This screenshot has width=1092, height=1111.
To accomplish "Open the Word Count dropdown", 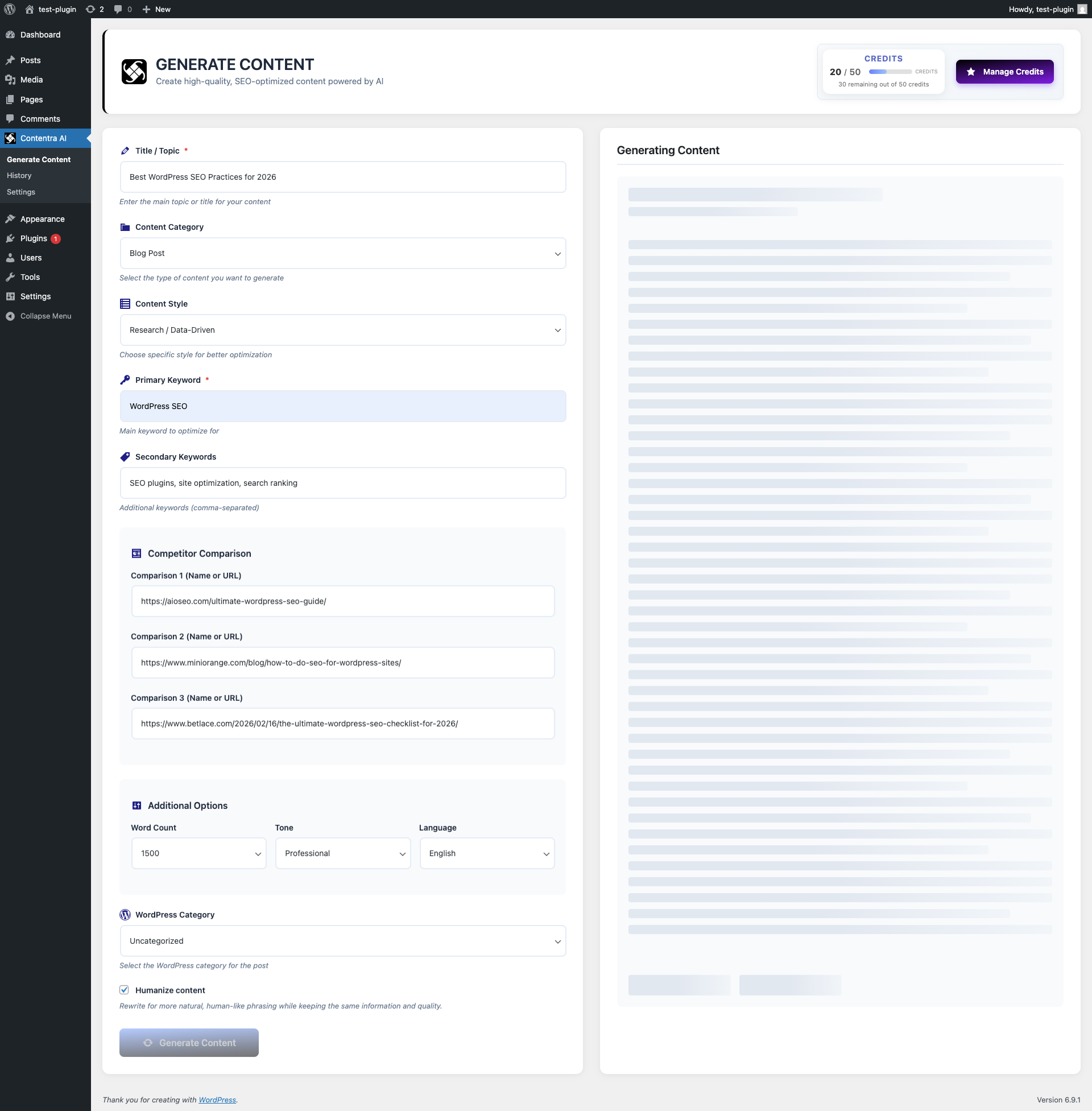I will (198, 853).
